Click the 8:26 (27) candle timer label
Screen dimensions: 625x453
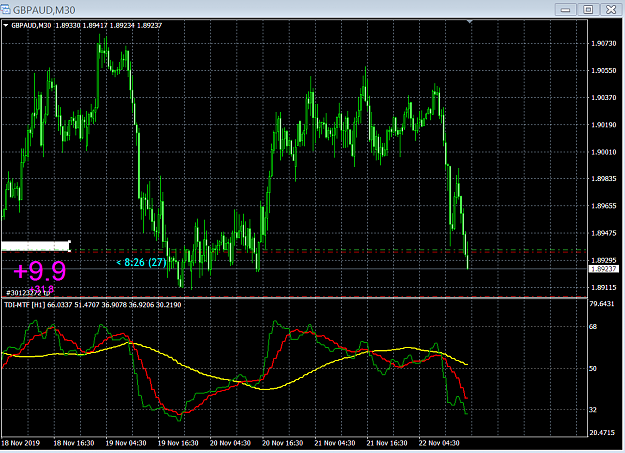141,262
